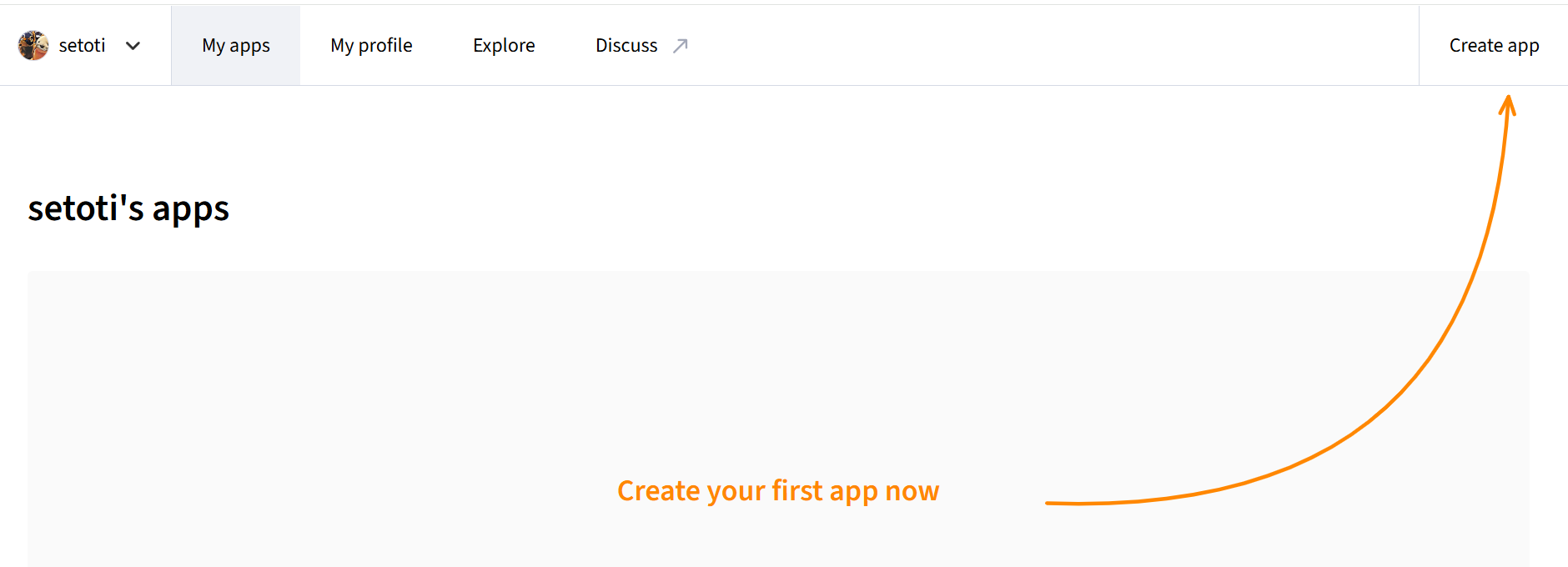Image resolution: width=1568 pixels, height=567 pixels.
Task: Click the setoti's apps page heading
Action: [x=128, y=208]
